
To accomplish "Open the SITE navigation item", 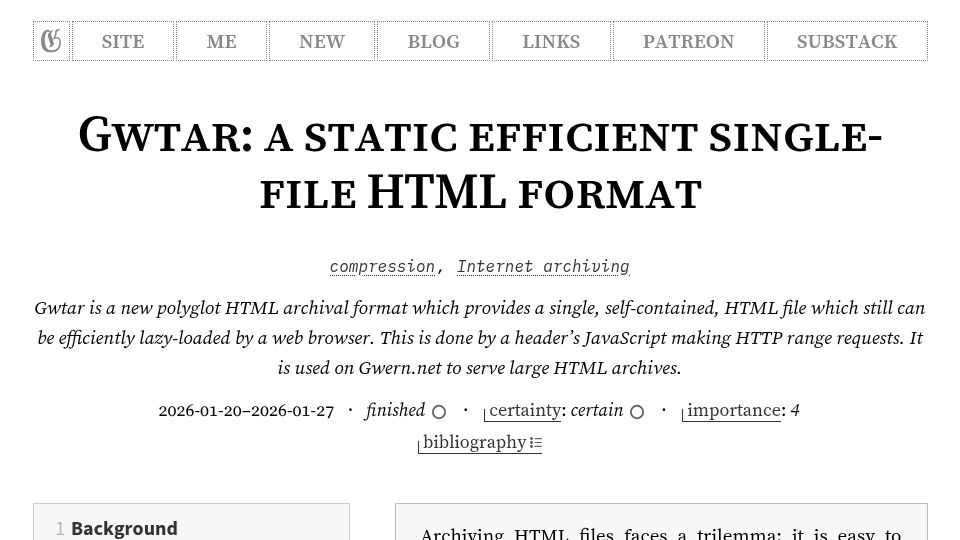I will [x=123, y=41].
